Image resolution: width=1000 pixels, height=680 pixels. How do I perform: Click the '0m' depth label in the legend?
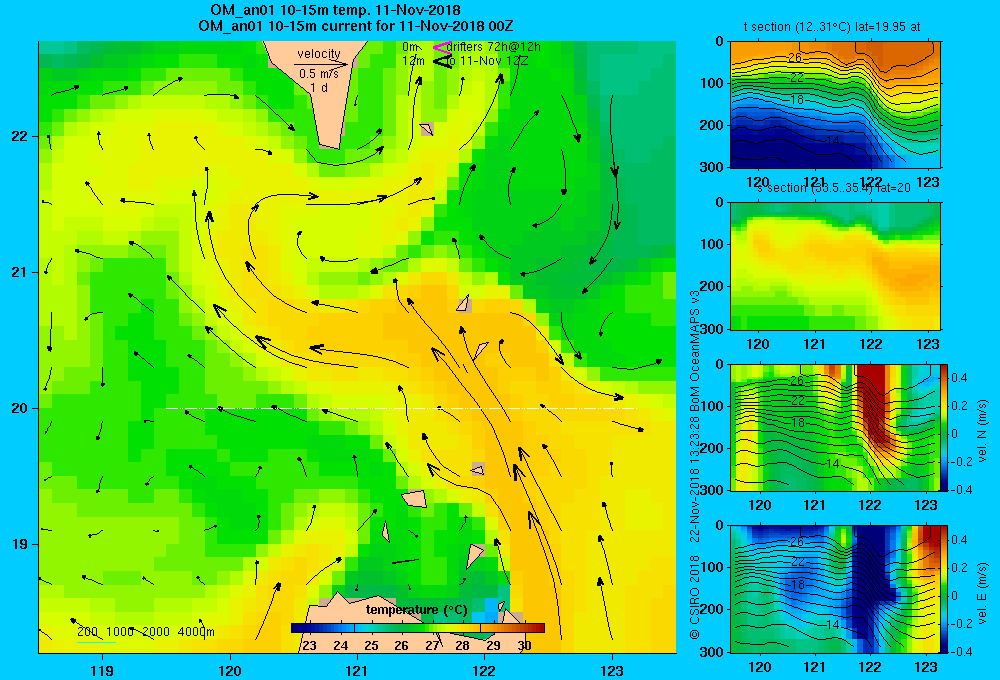(x=411, y=47)
